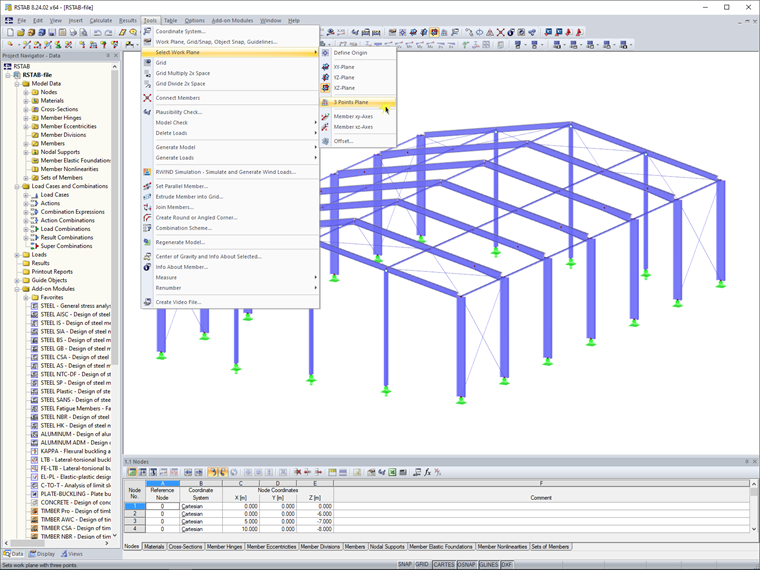Click Measure in the Tools menu
The width and height of the screenshot is (760, 570).
pos(230,278)
